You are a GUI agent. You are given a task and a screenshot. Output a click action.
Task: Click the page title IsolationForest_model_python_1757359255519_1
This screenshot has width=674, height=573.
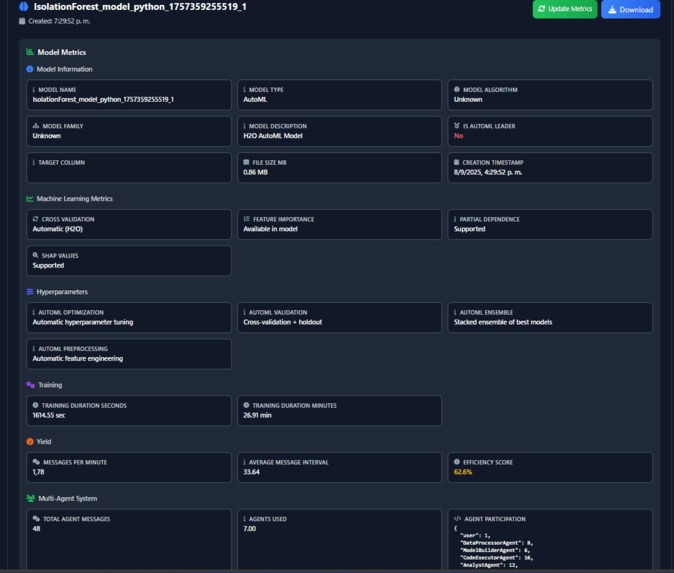140,6
